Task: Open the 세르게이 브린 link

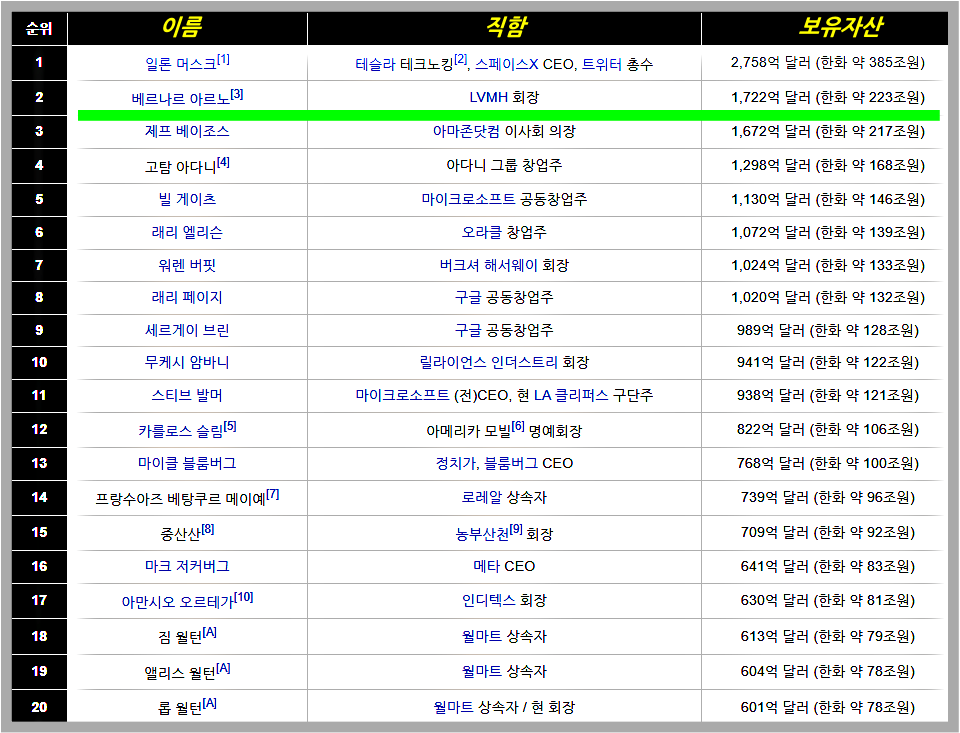Action: coord(187,330)
